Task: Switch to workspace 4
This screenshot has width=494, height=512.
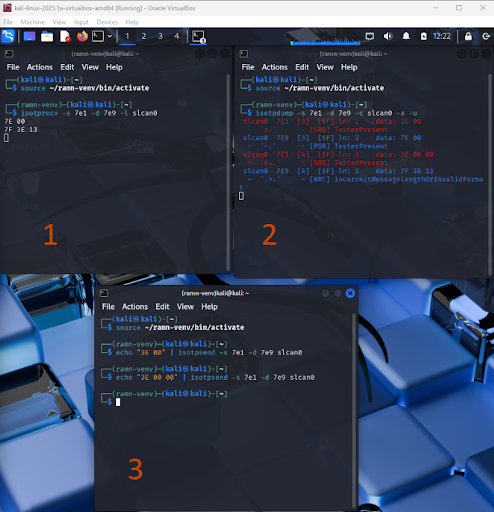Action: 177,36
